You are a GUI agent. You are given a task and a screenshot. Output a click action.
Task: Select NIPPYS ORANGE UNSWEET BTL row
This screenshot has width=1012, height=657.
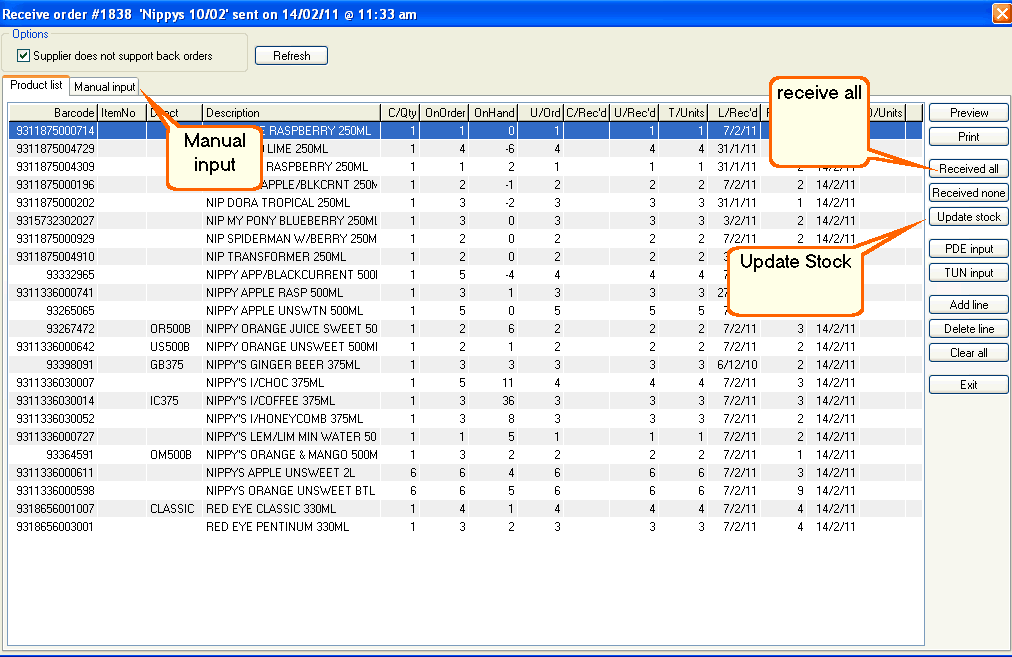(x=465, y=491)
